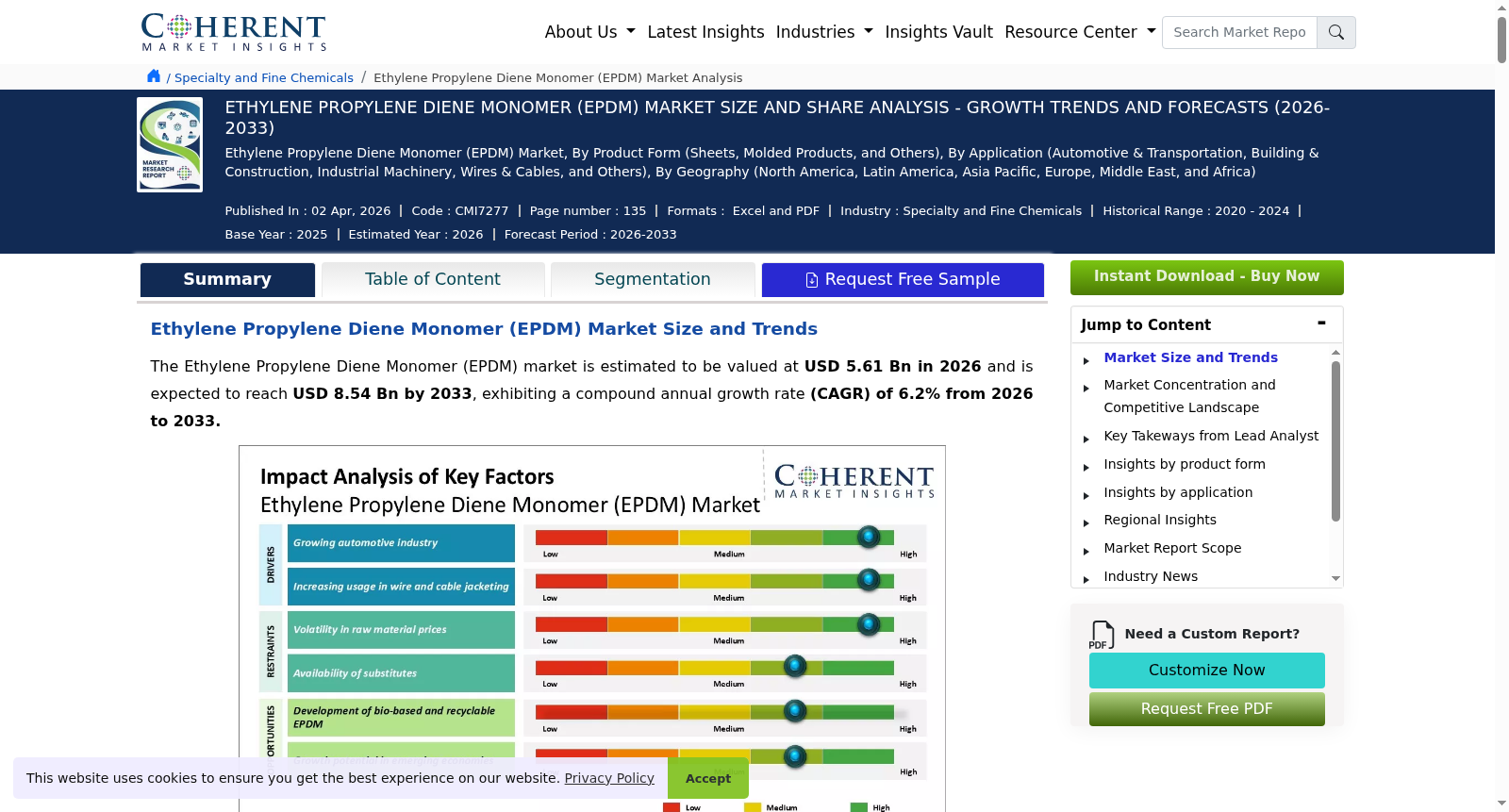
Task: Click arrow beside Market Size and Trends
Action: pos(1086,360)
